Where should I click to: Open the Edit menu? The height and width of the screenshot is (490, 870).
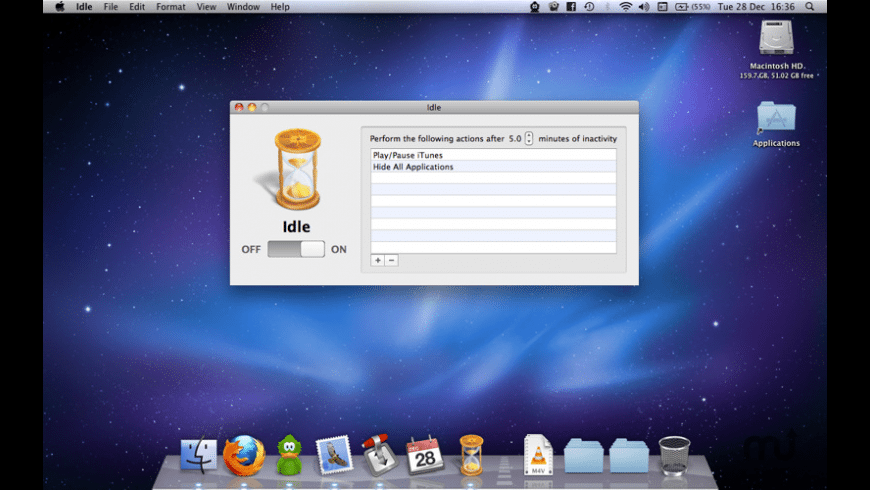[x=137, y=7]
